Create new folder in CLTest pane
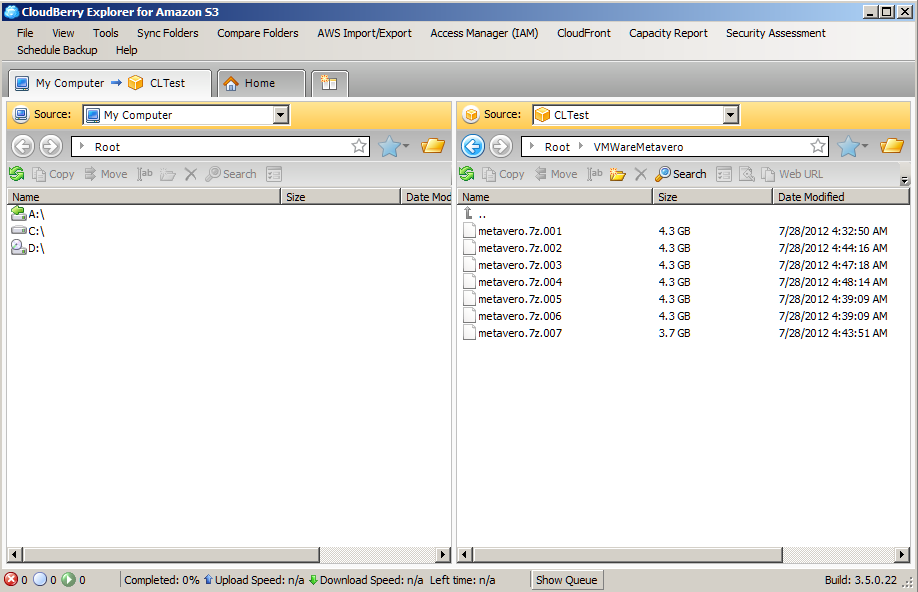 click(x=617, y=174)
